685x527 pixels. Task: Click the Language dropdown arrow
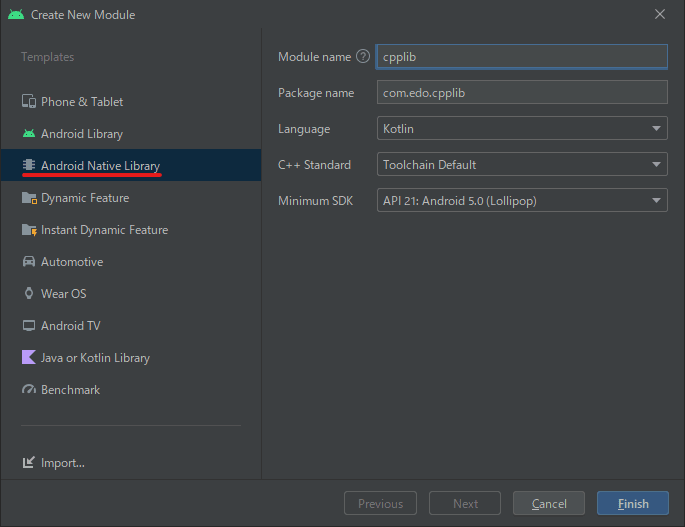tap(656, 128)
